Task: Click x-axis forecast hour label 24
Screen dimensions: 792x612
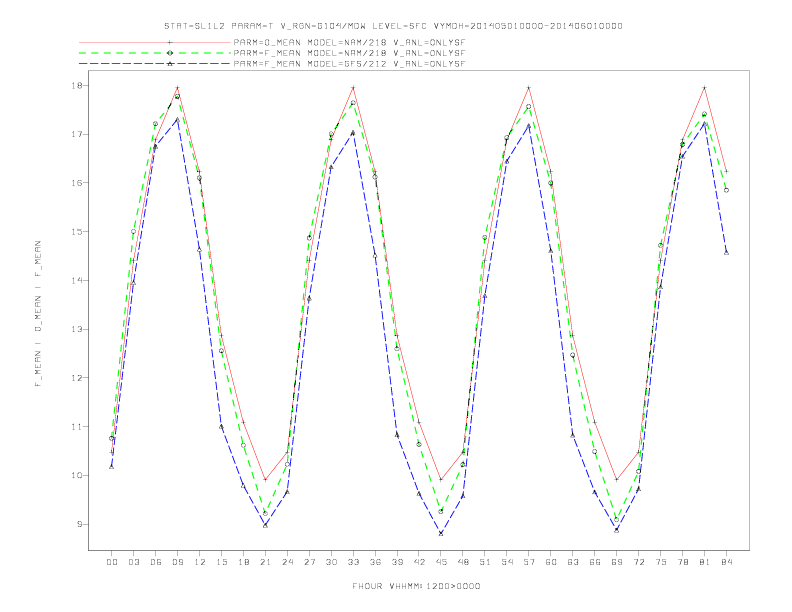Action: pos(287,562)
